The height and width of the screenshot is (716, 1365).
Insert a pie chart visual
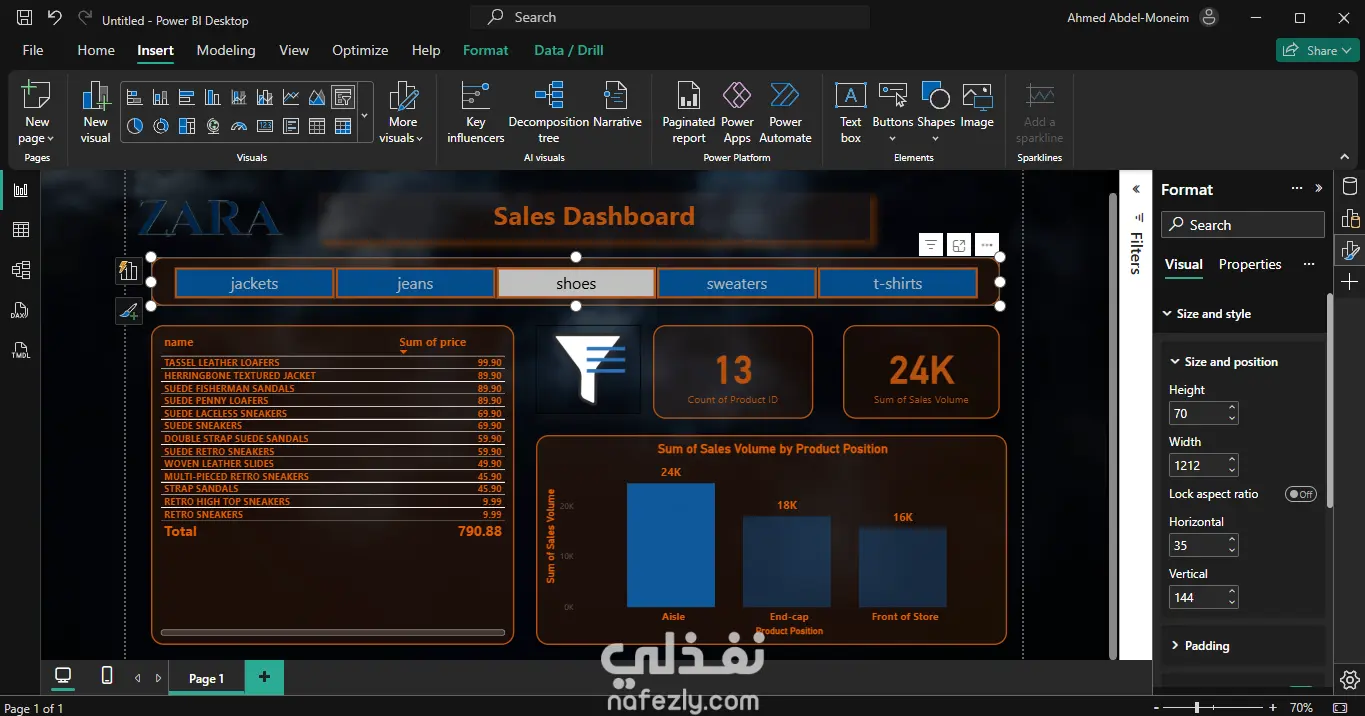(134, 126)
